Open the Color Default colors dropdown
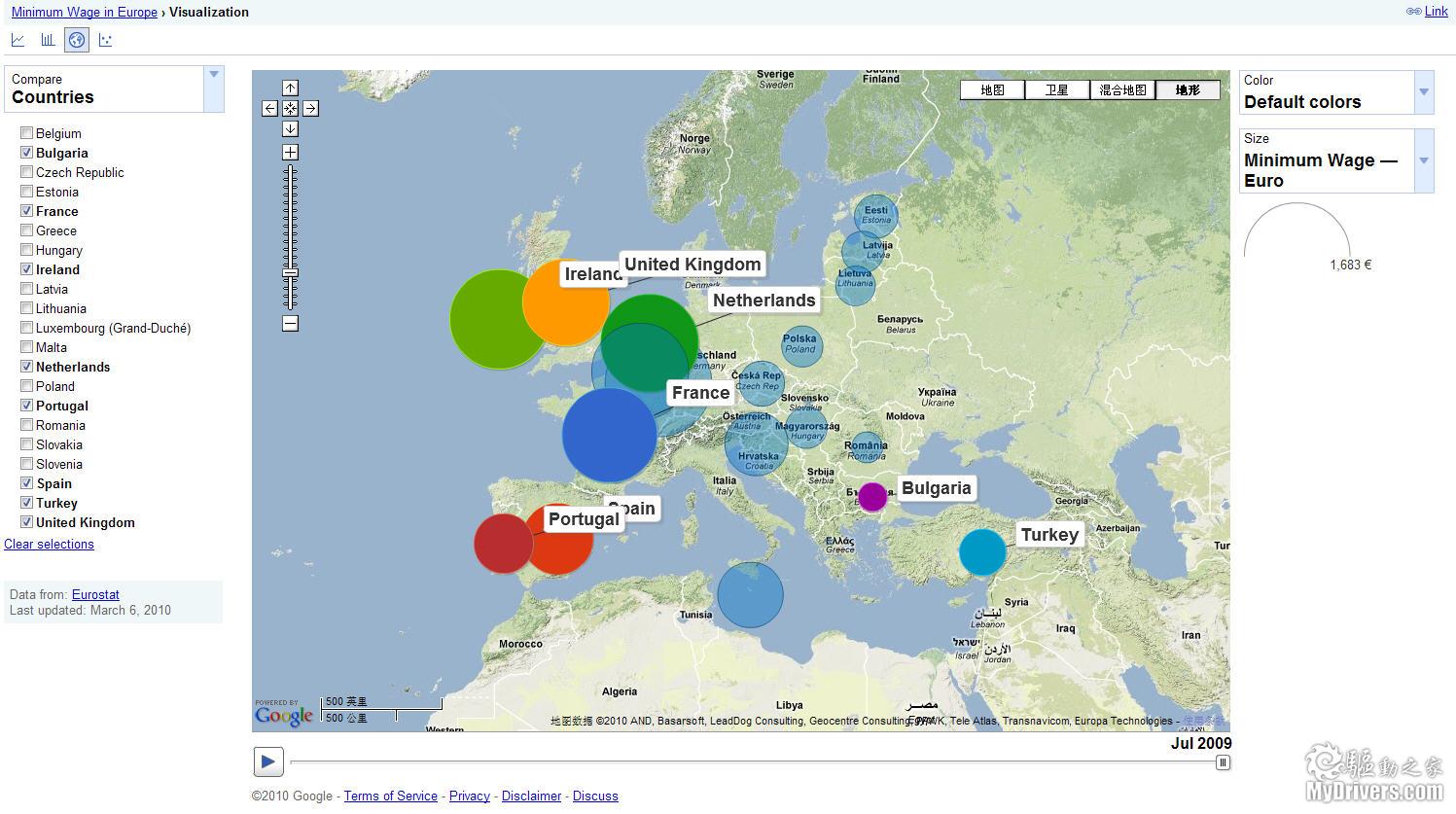The image size is (1456, 814). (1423, 92)
